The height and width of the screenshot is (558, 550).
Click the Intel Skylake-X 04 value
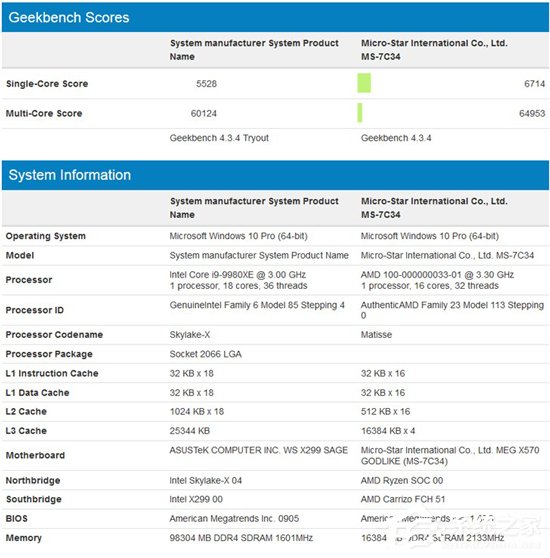click(206, 481)
